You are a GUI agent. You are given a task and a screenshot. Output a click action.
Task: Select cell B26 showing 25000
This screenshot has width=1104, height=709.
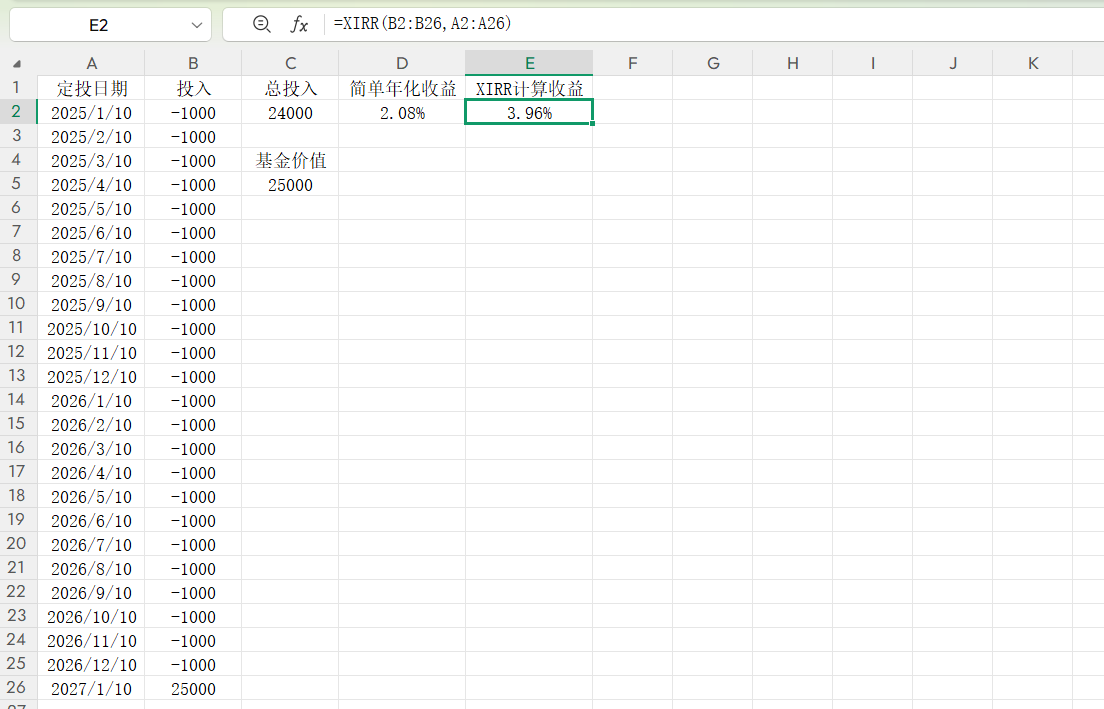(x=192, y=688)
